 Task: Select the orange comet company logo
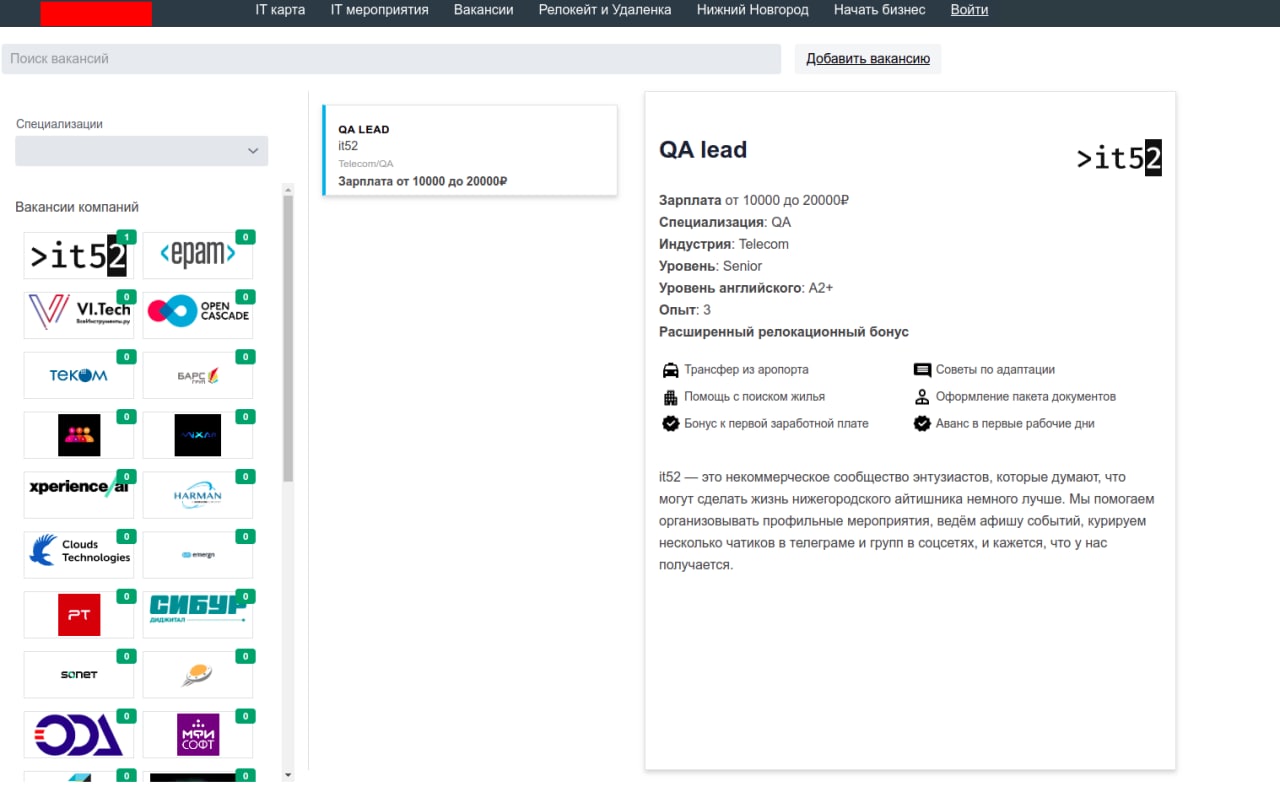(x=198, y=675)
